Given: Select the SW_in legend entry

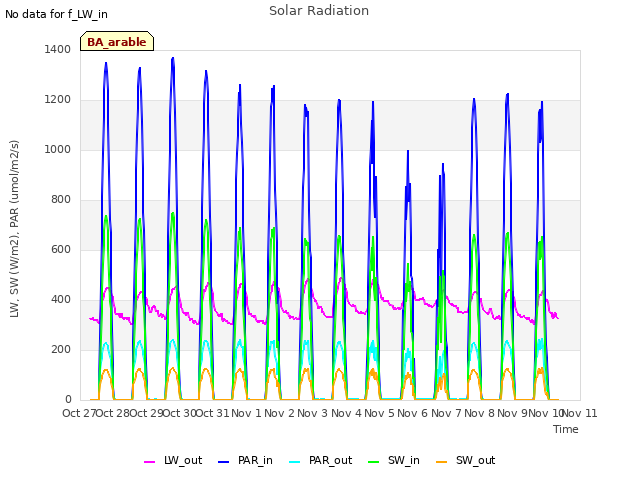Looking at the screenshot, I should pos(393,460).
